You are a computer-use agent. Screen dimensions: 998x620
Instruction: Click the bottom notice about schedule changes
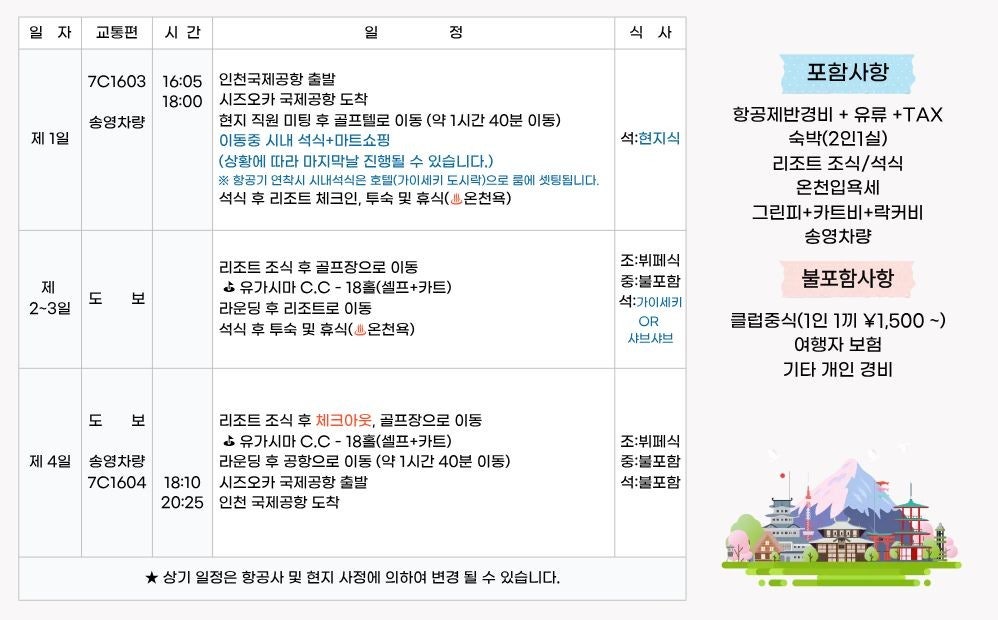tap(355, 577)
